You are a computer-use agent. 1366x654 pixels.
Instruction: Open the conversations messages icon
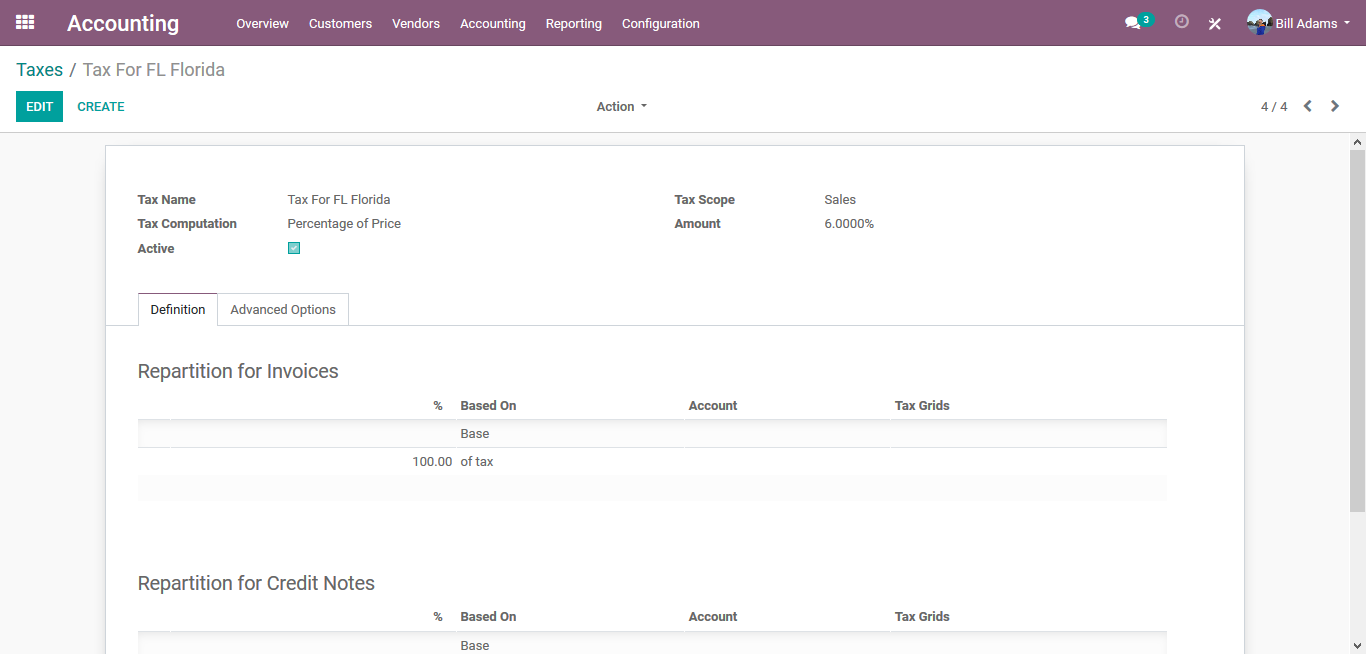click(1132, 23)
